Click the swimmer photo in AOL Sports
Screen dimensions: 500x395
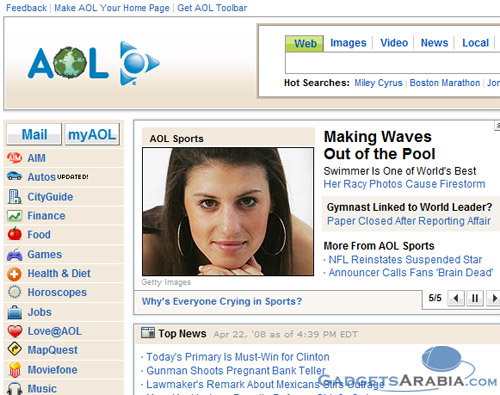[228, 212]
